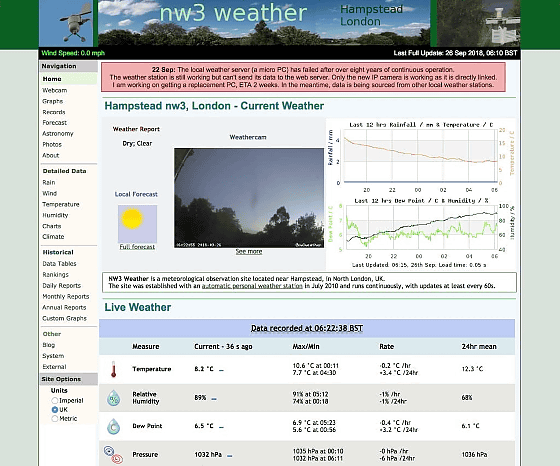Click the thermometer icon in Temperature row
Image resolution: width=560 pixels, height=466 pixels.
(114, 369)
